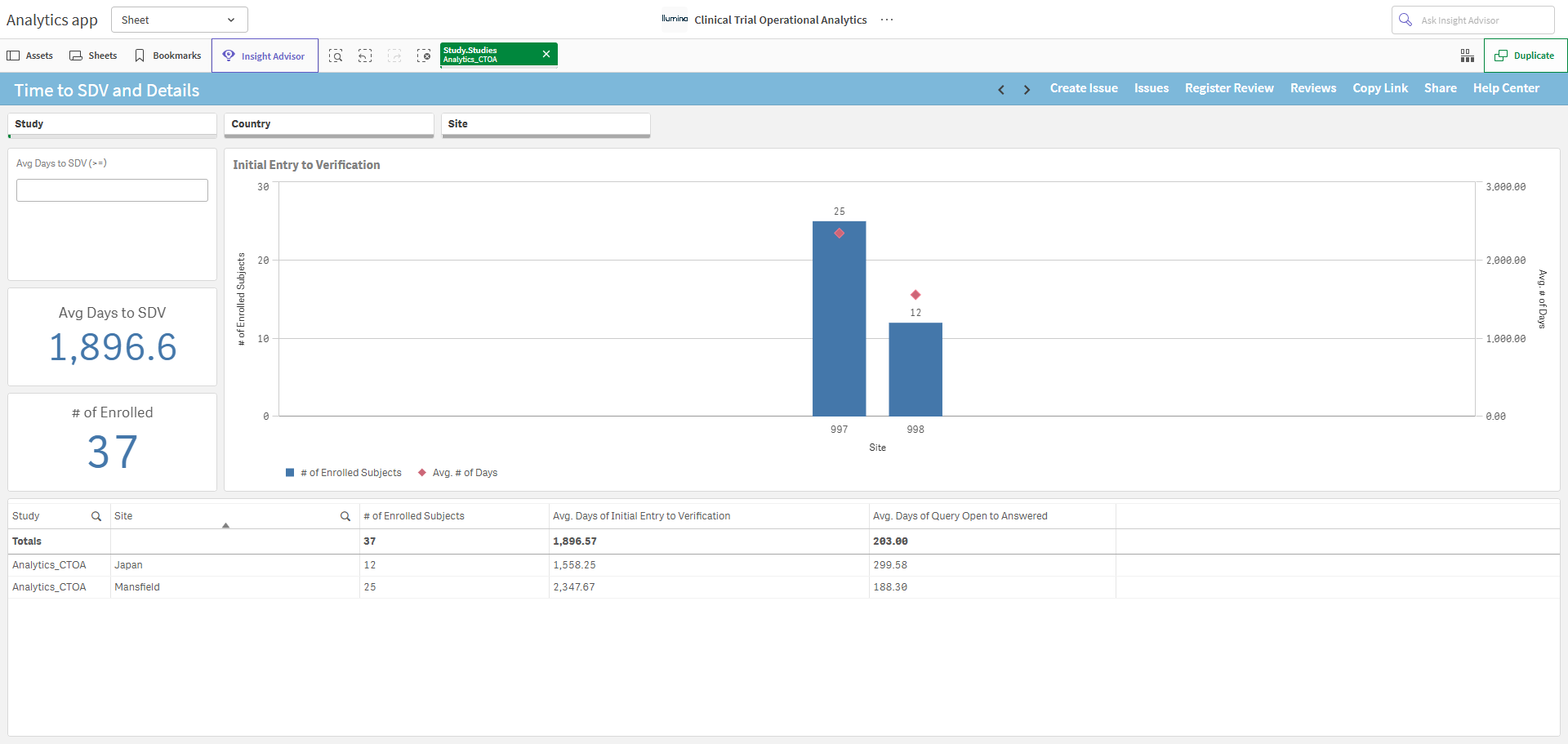This screenshot has height=744, width=1568.
Task: Toggle Avg. # of Days legend item
Action: tap(457, 473)
